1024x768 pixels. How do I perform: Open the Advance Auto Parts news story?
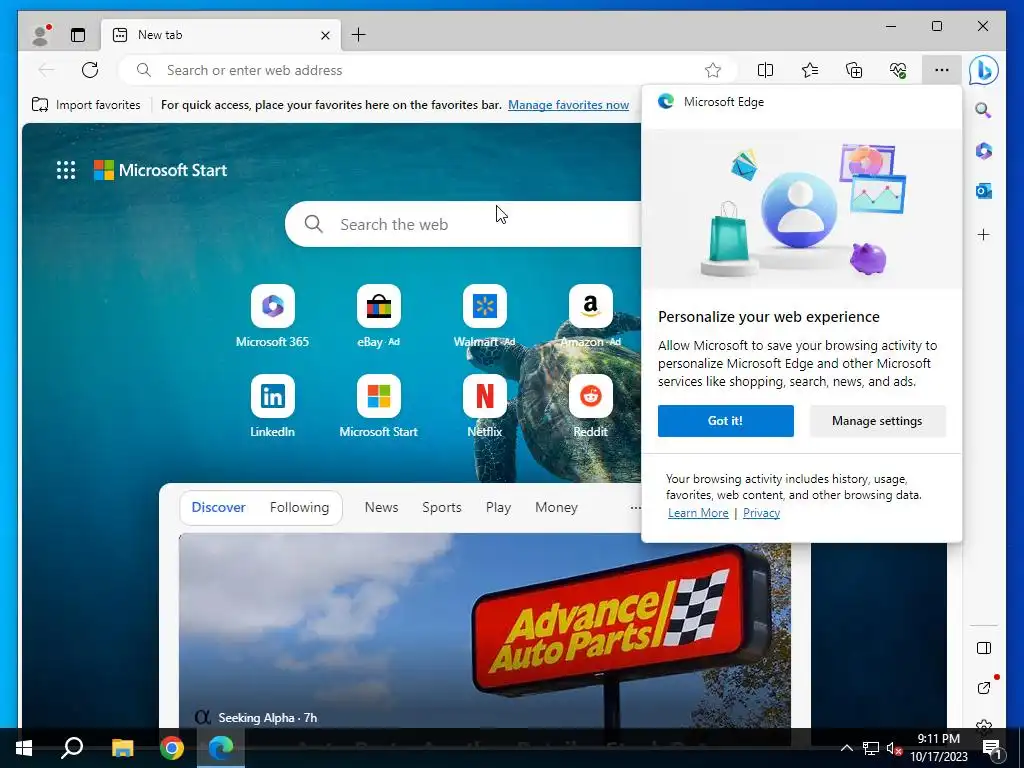(485, 631)
